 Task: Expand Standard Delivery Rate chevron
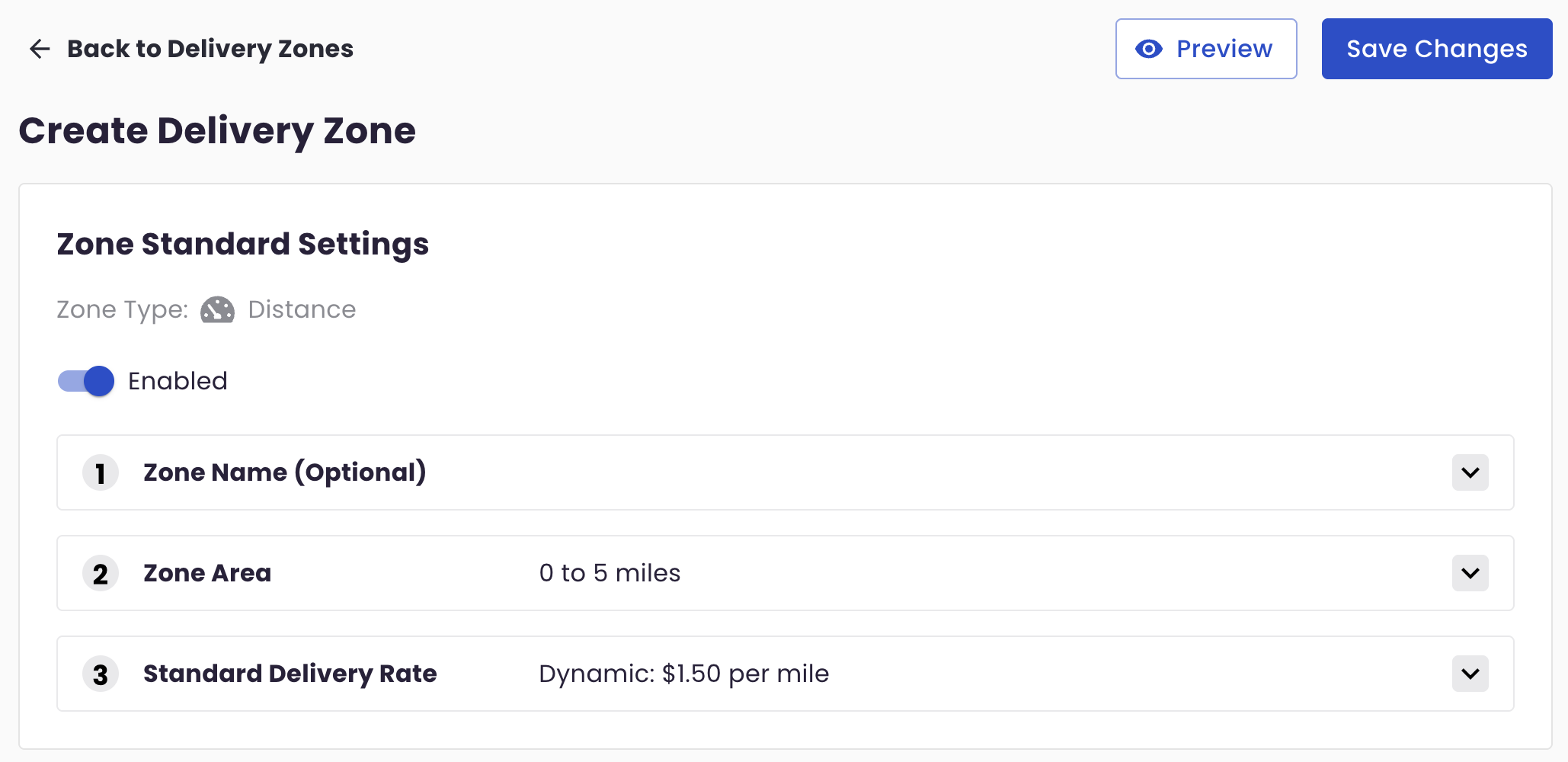[x=1470, y=674]
